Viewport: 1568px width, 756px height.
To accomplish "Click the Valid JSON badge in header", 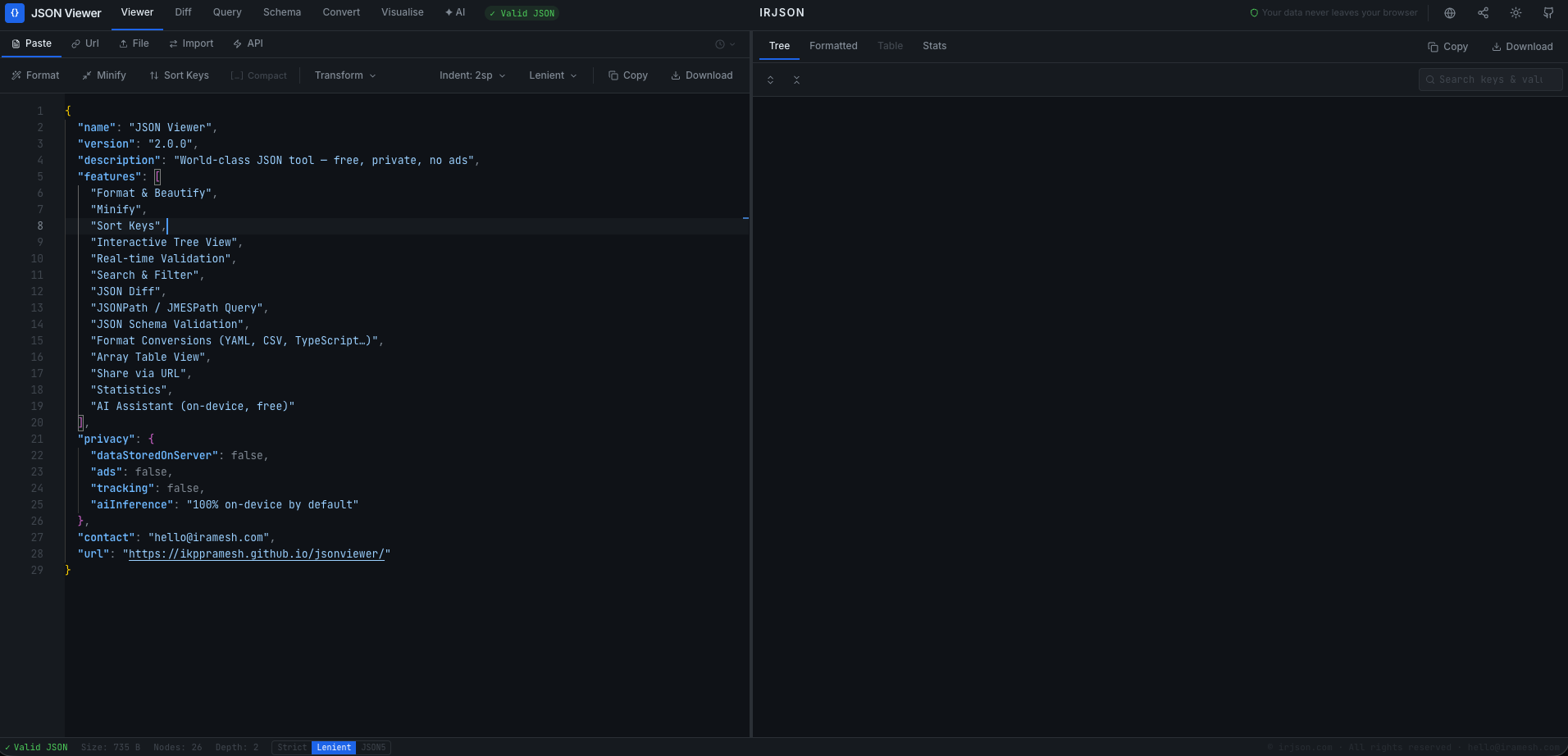I will tap(522, 13).
